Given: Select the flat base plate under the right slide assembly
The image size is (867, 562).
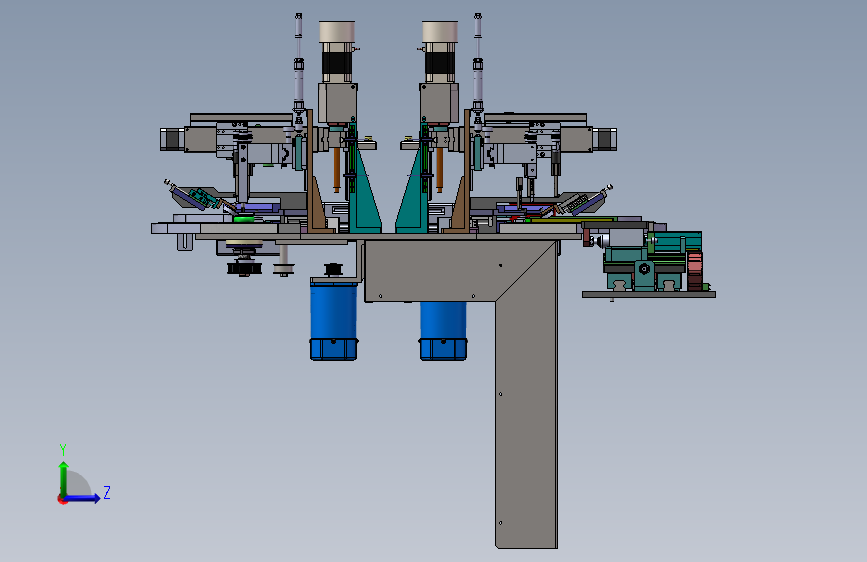Looking at the screenshot, I should click(649, 295).
